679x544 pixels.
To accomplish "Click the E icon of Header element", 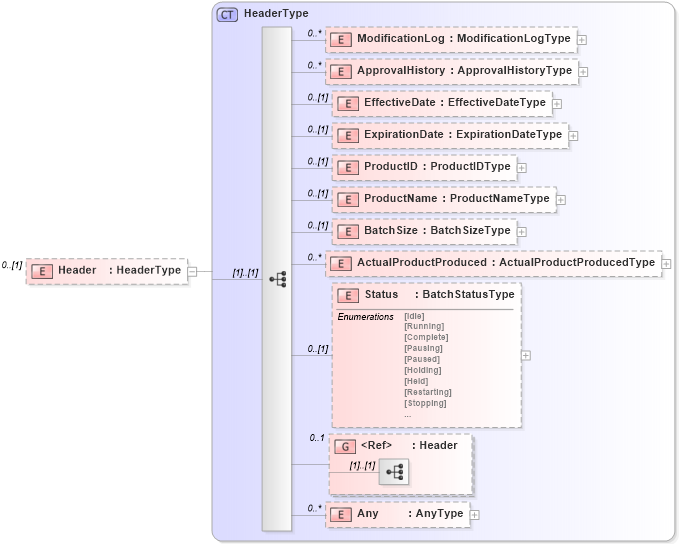I will (x=42, y=271).
